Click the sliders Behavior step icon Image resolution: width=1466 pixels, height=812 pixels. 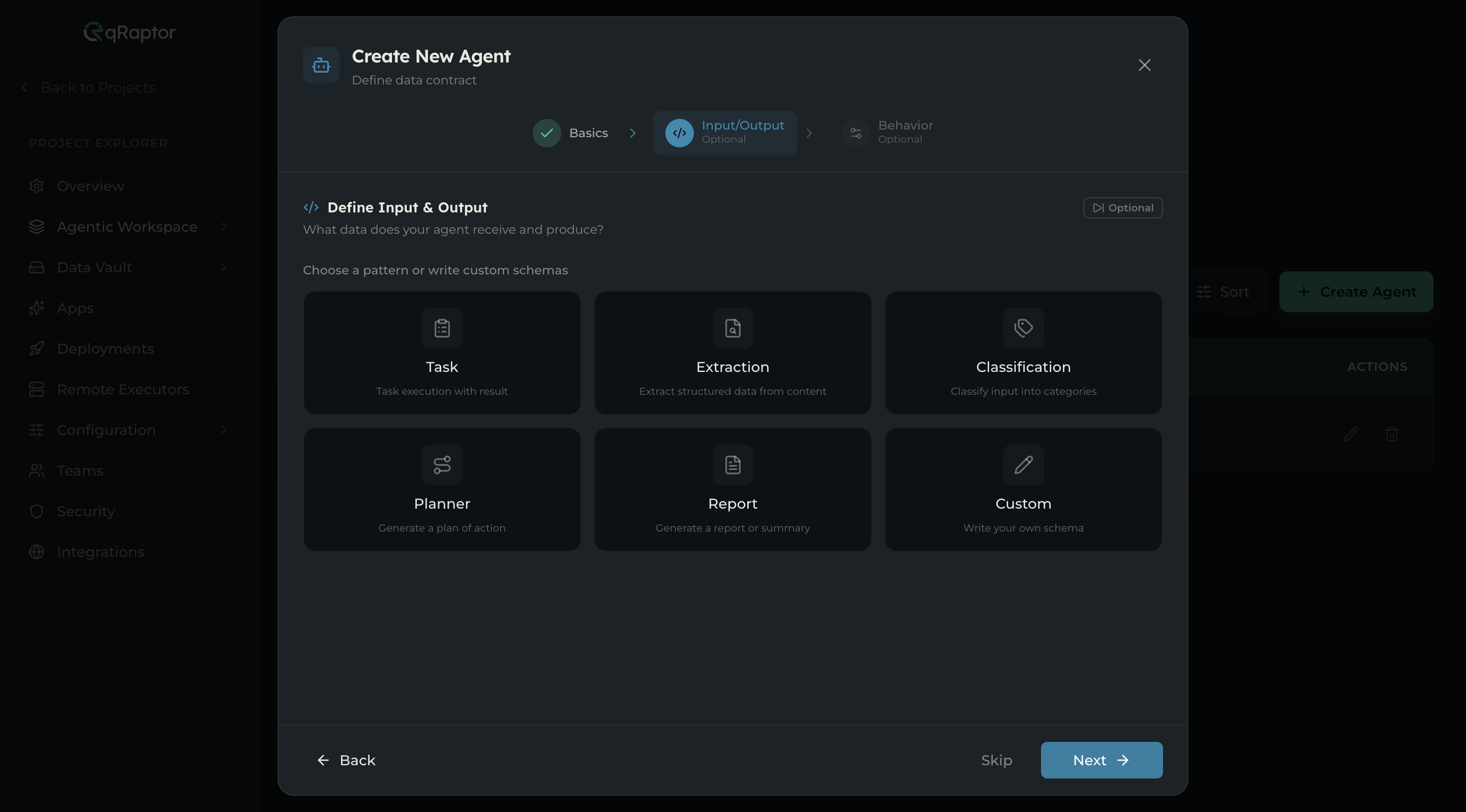pyautogui.click(x=856, y=133)
